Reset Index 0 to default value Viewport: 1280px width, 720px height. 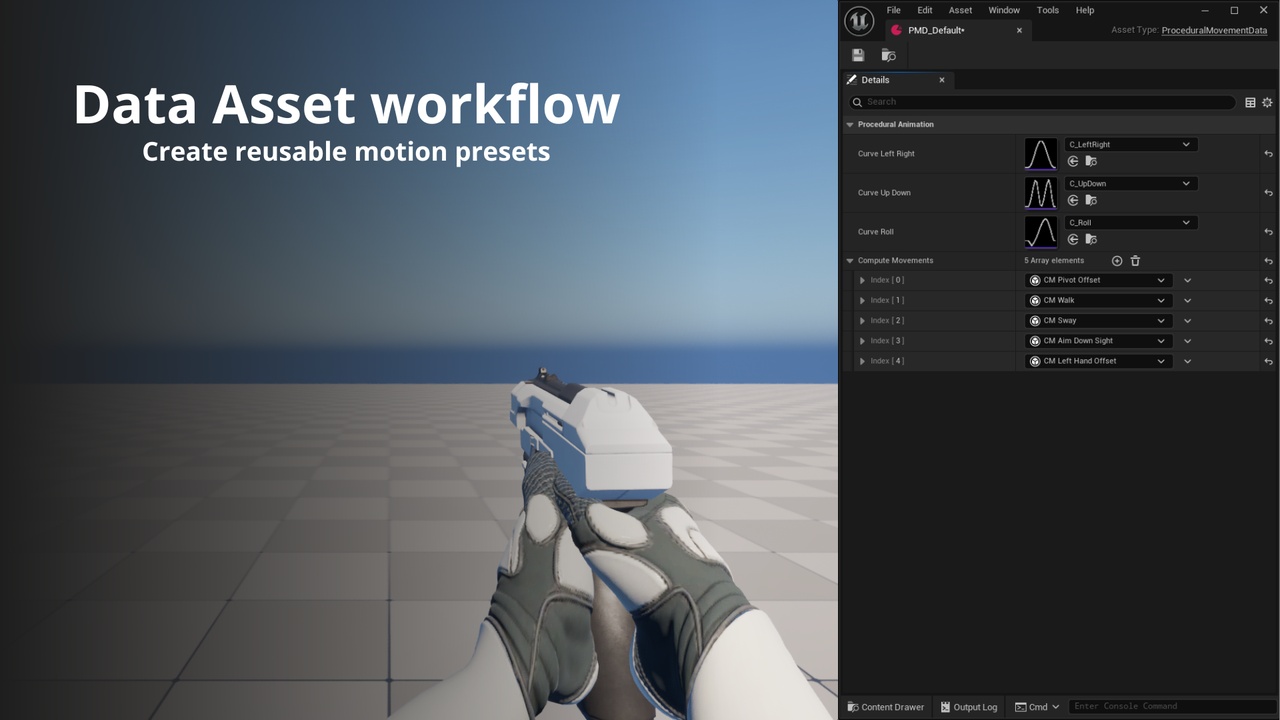1268,281
